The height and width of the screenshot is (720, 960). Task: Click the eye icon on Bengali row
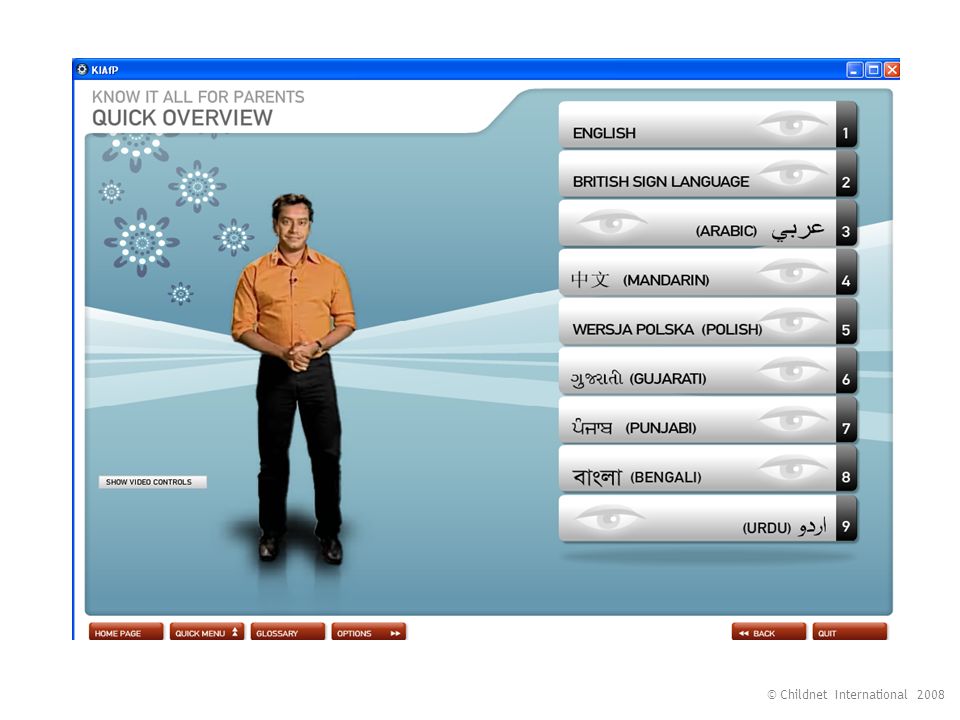pyautogui.click(x=792, y=468)
